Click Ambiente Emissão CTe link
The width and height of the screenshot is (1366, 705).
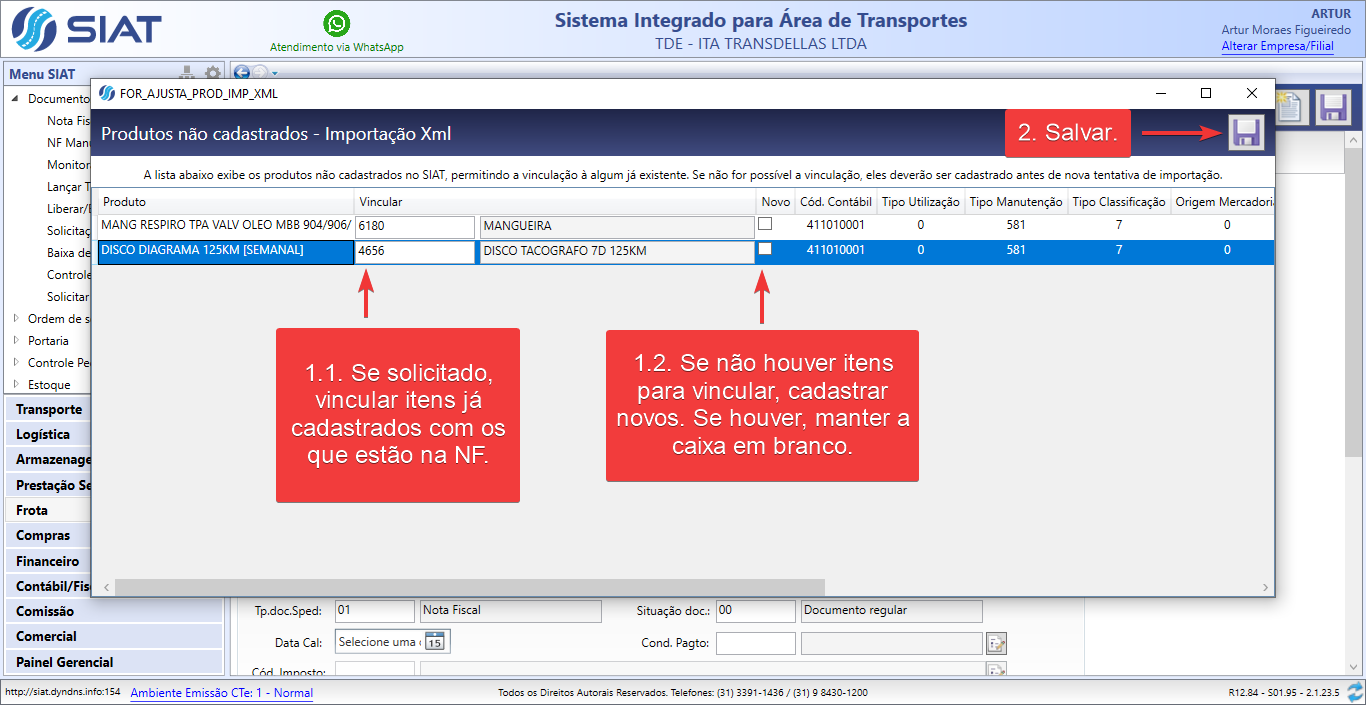pyautogui.click(x=221, y=693)
